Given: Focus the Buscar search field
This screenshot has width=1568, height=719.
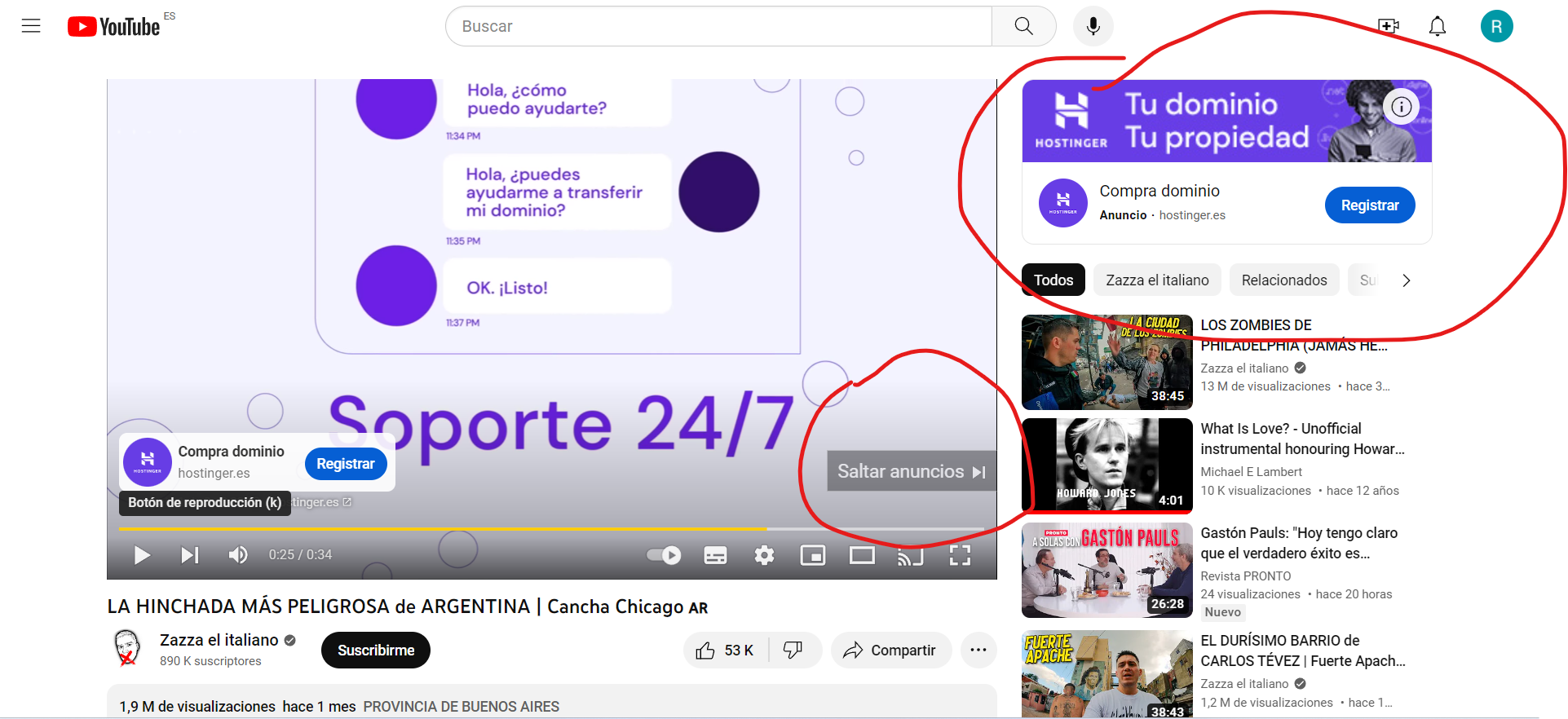Looking at the screenshot, I should pyautogui.click(x=718, y=26).
